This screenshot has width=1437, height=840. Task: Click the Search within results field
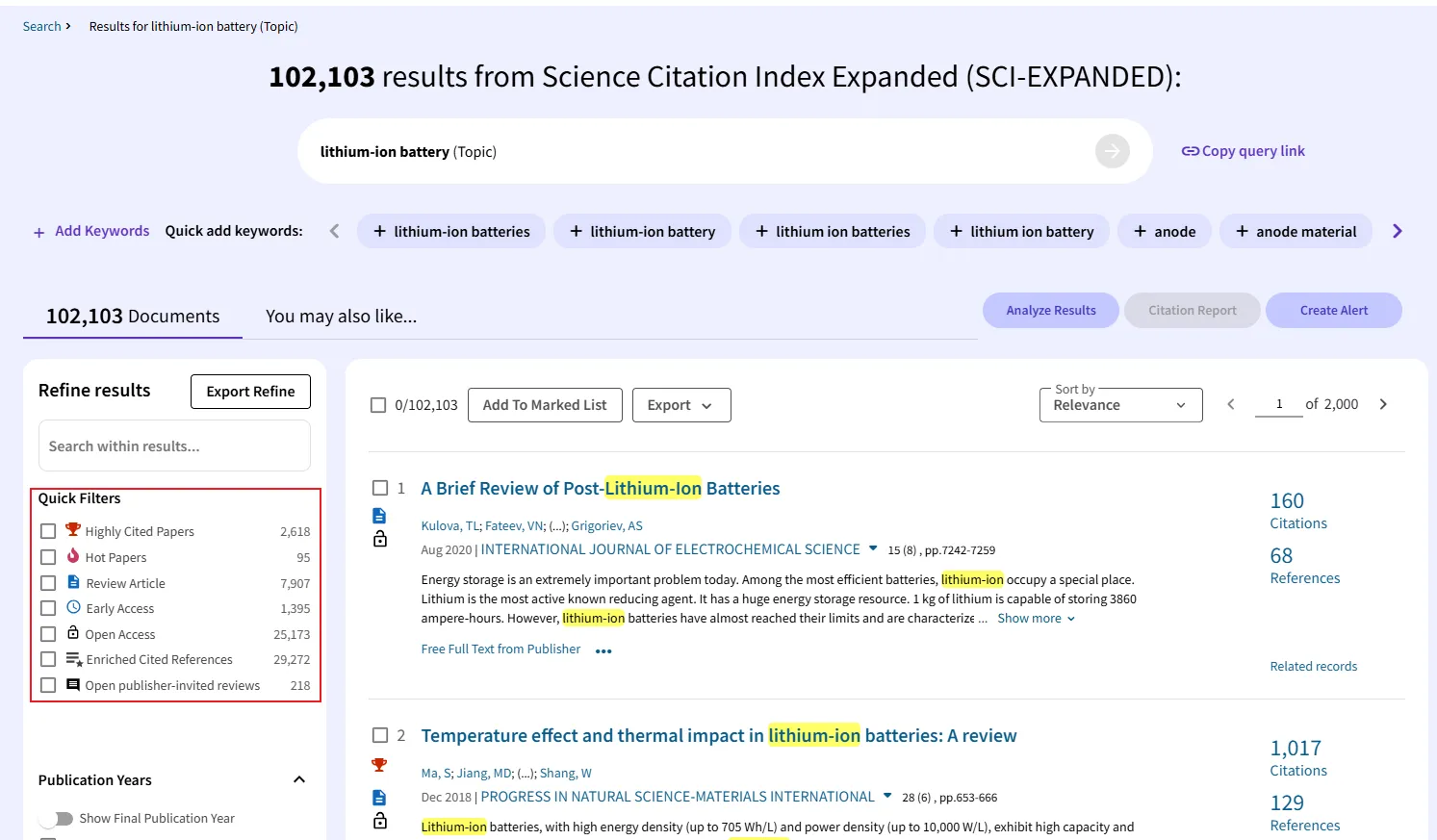pos(174,446)
